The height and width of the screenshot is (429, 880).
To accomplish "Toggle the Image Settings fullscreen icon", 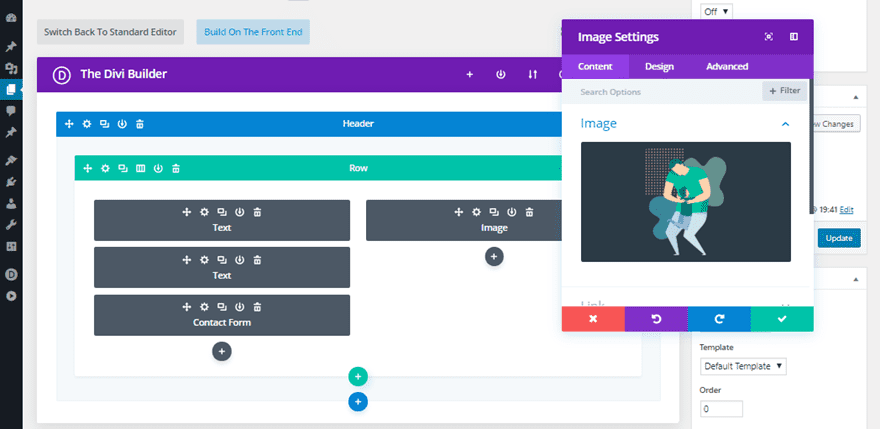I will (769, 37).
